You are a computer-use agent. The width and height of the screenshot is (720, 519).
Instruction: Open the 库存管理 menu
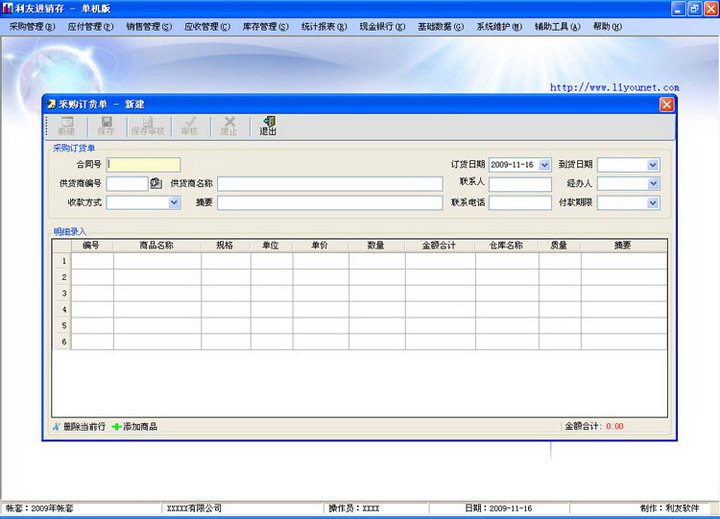[265, 27]
